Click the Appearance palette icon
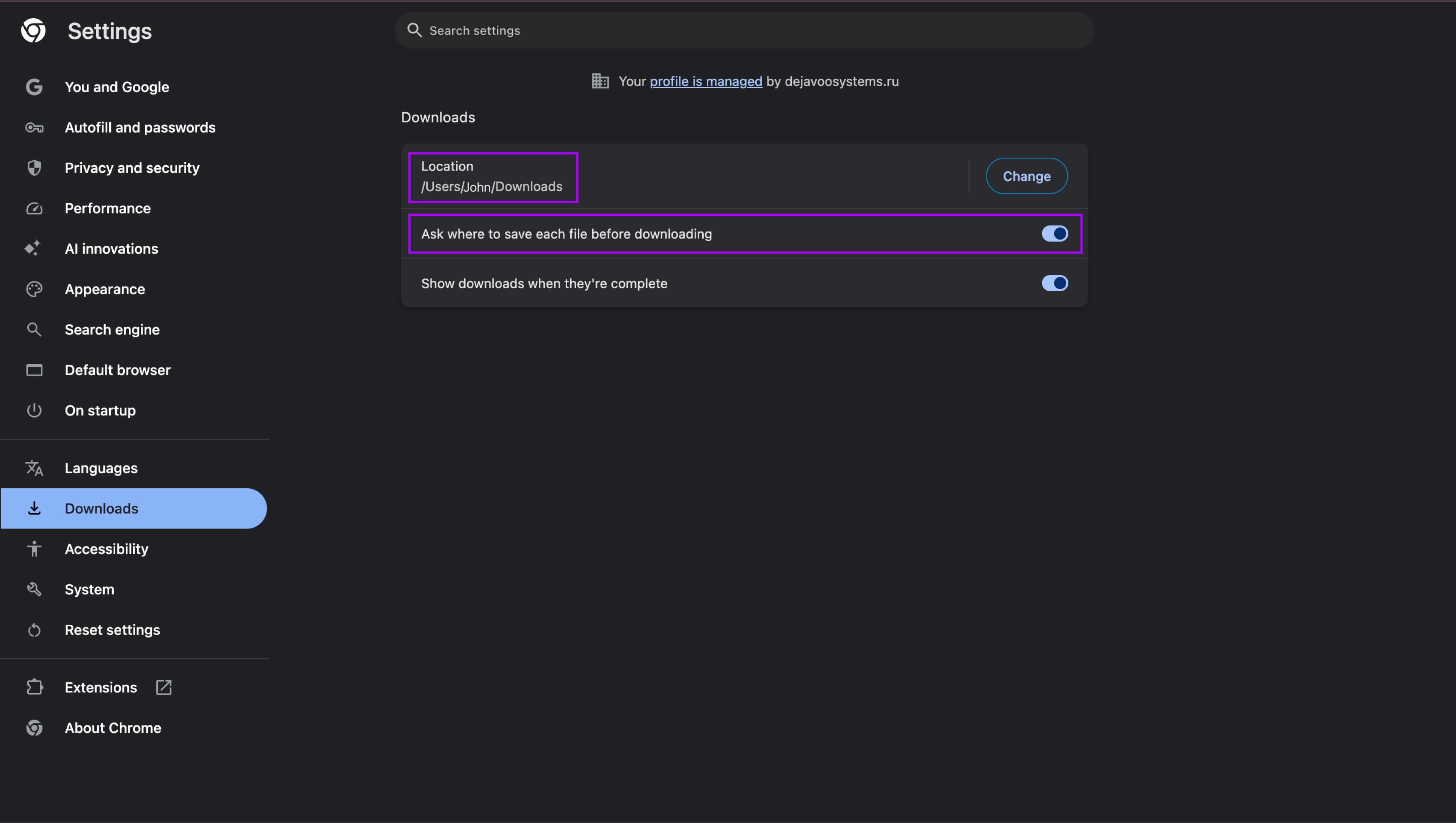 click(34, 289)
